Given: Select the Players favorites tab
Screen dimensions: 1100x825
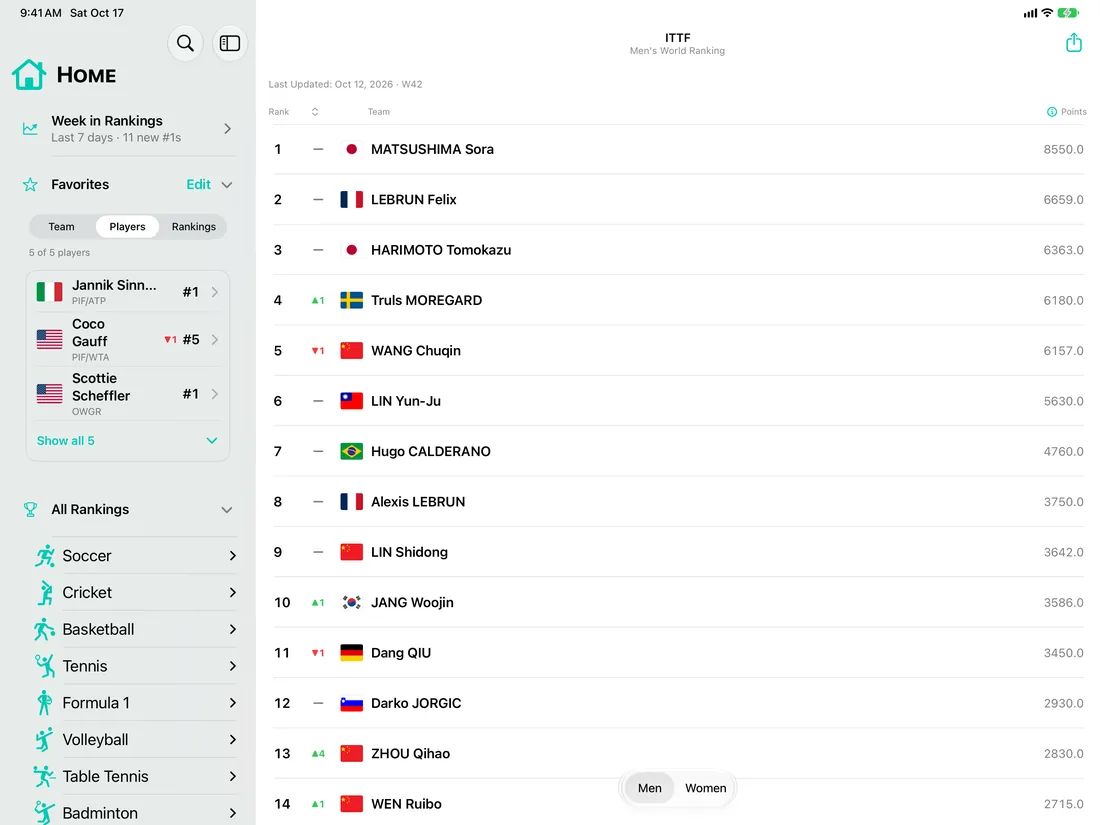Looking at the screenshot, I should click(127, 227).
